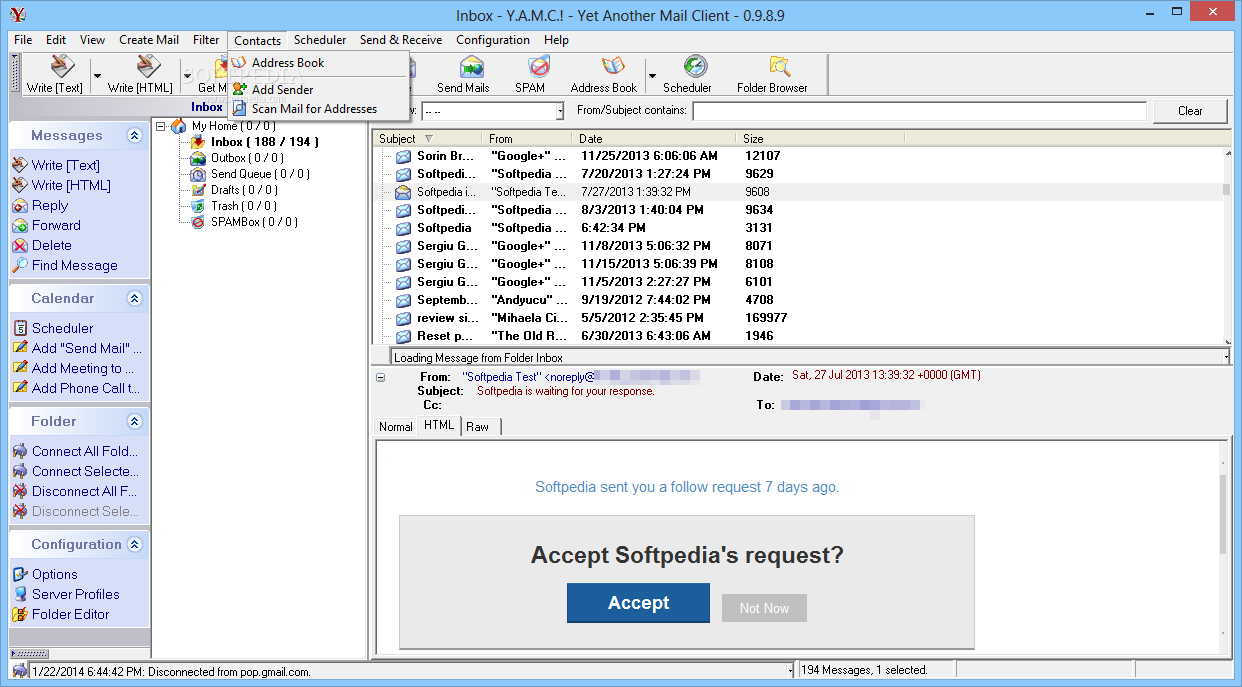This screenshot has width=1242, height=687.
Task: Select the Trash folder
Action: click(243, 206)
